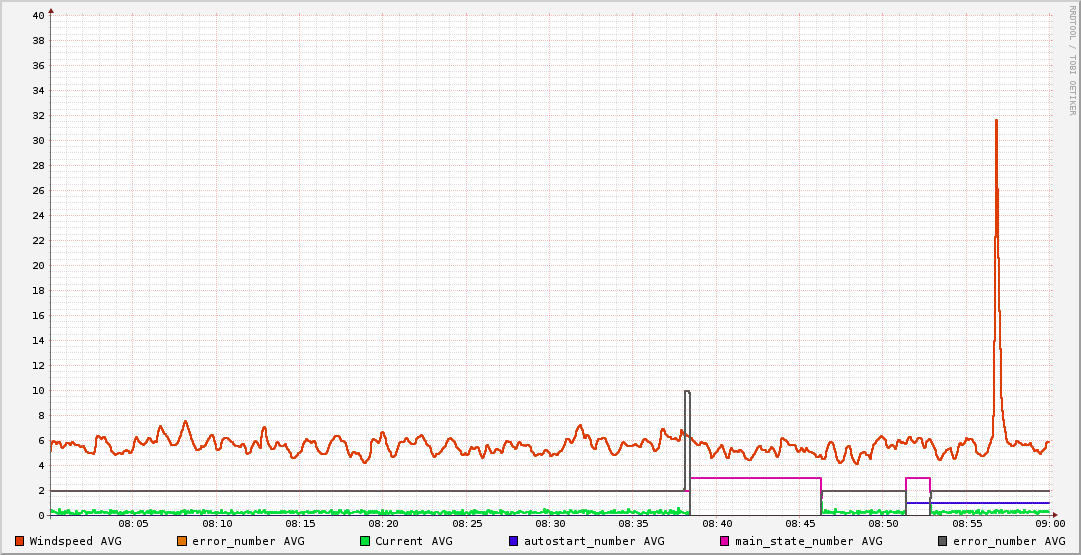Screen dimensions: 1081x555
Task: Click the top of the gray spike at 10
Action: [x=687, y=391]
